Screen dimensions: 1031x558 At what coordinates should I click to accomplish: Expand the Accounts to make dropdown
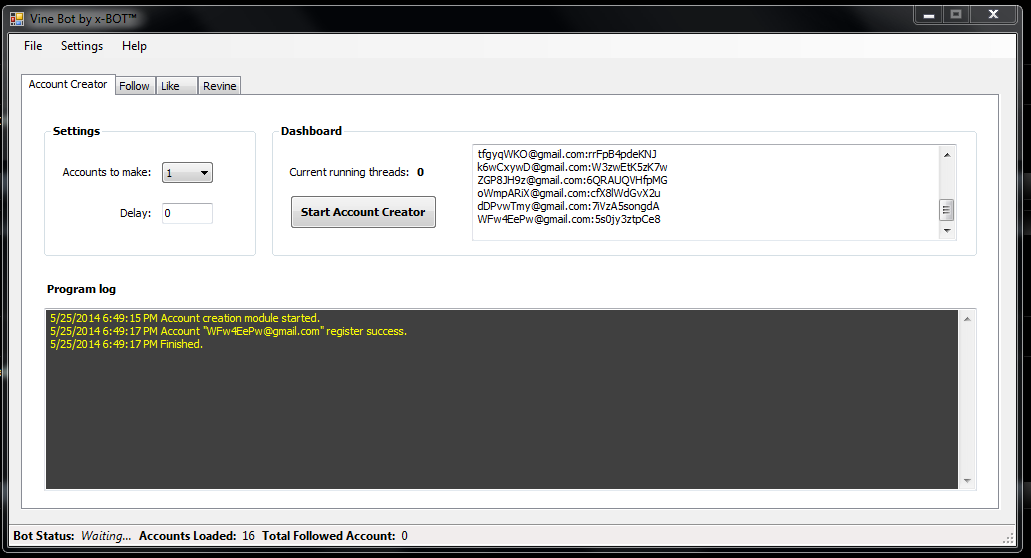click(187, 173)
